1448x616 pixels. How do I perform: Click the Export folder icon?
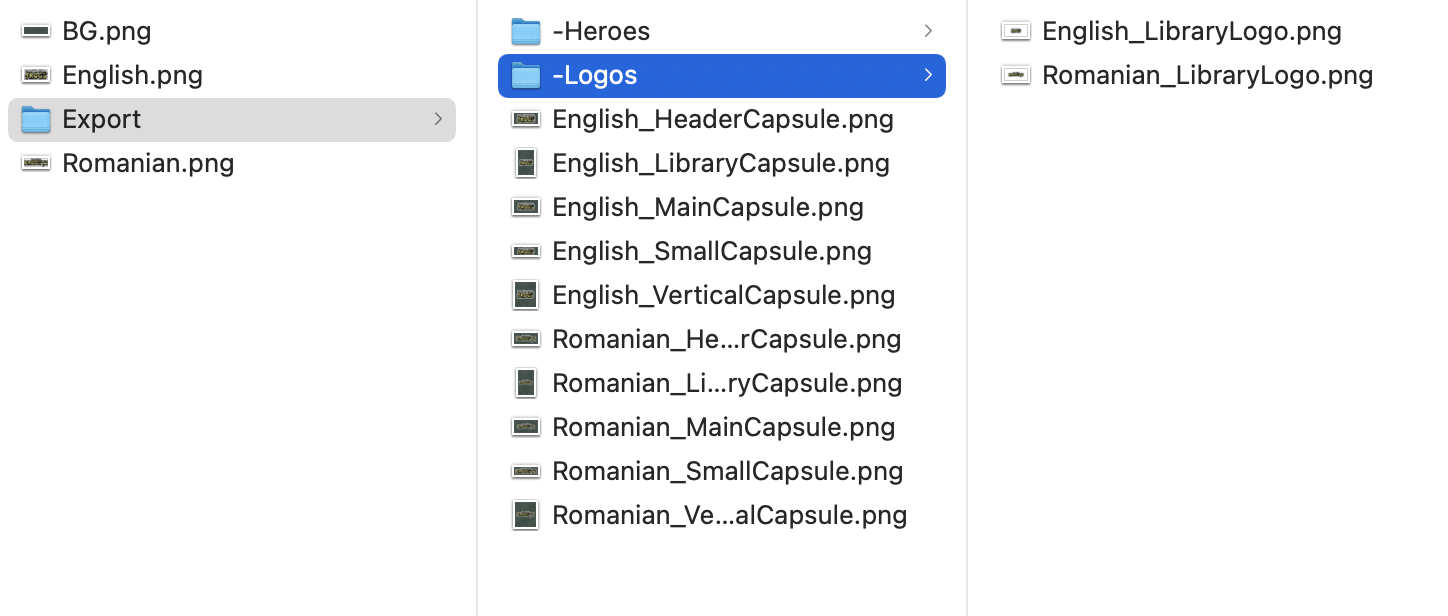(x=36, y=119)
